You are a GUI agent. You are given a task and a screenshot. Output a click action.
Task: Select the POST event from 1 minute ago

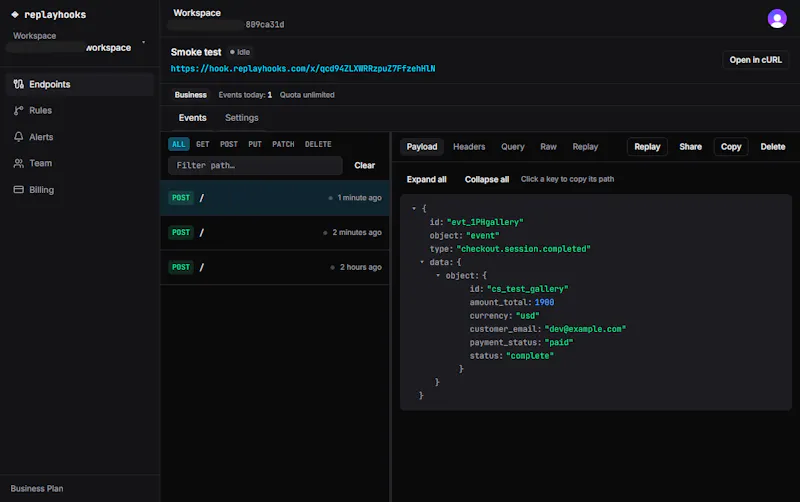(275, 198)
